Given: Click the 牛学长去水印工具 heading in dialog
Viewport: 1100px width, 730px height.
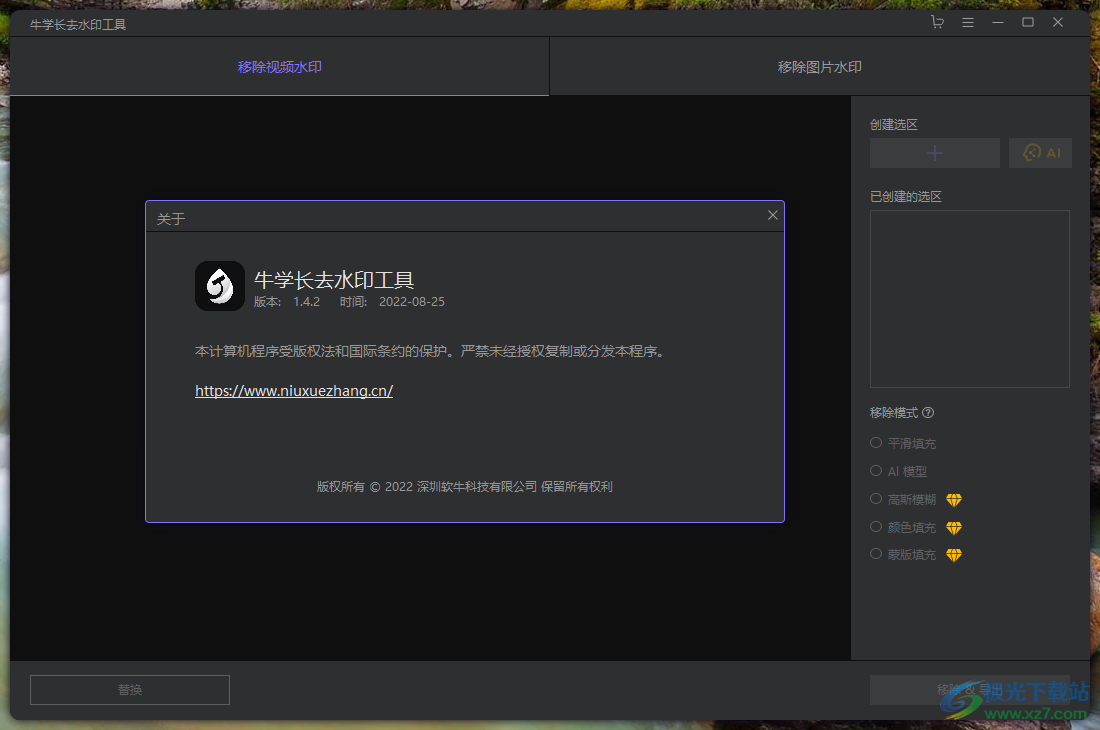Looking at the screenshot, I should click(334, 280).
